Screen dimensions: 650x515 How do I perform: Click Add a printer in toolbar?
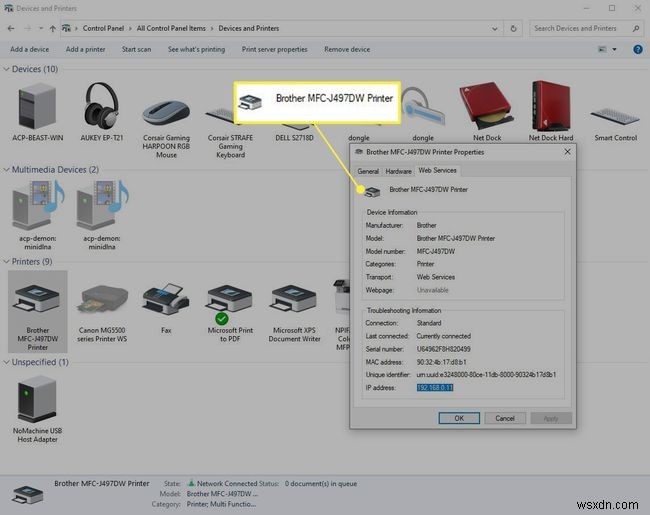pos(85,49)
